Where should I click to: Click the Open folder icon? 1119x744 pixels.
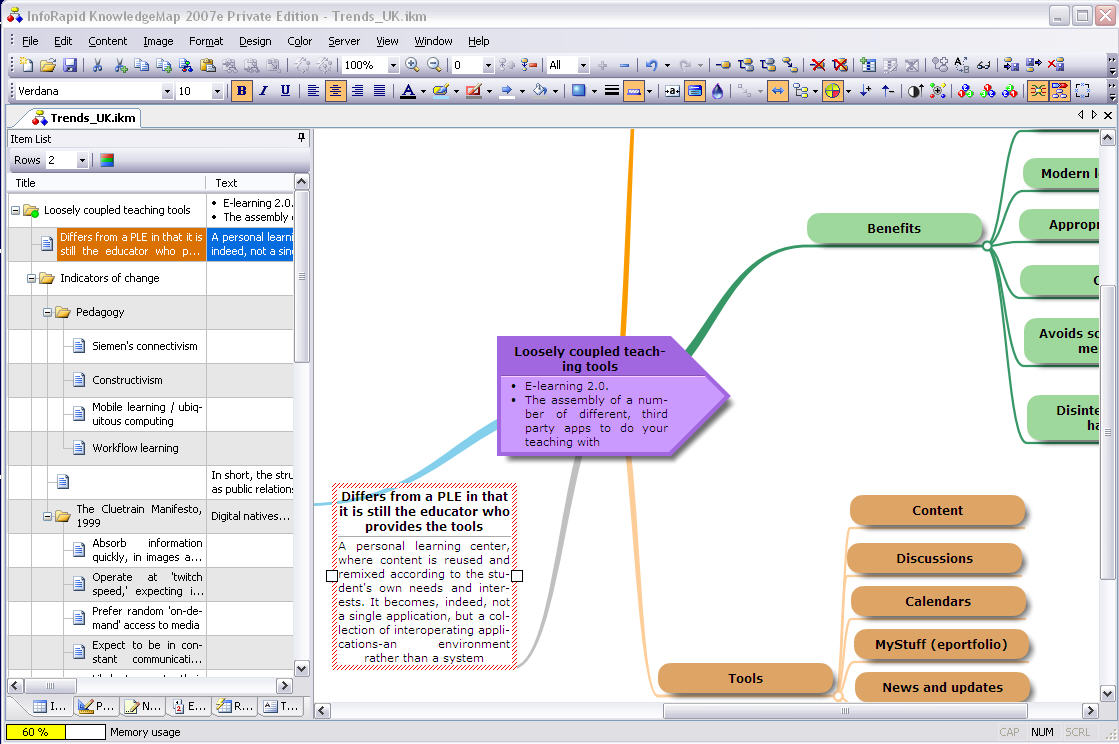tap(48, 65)
